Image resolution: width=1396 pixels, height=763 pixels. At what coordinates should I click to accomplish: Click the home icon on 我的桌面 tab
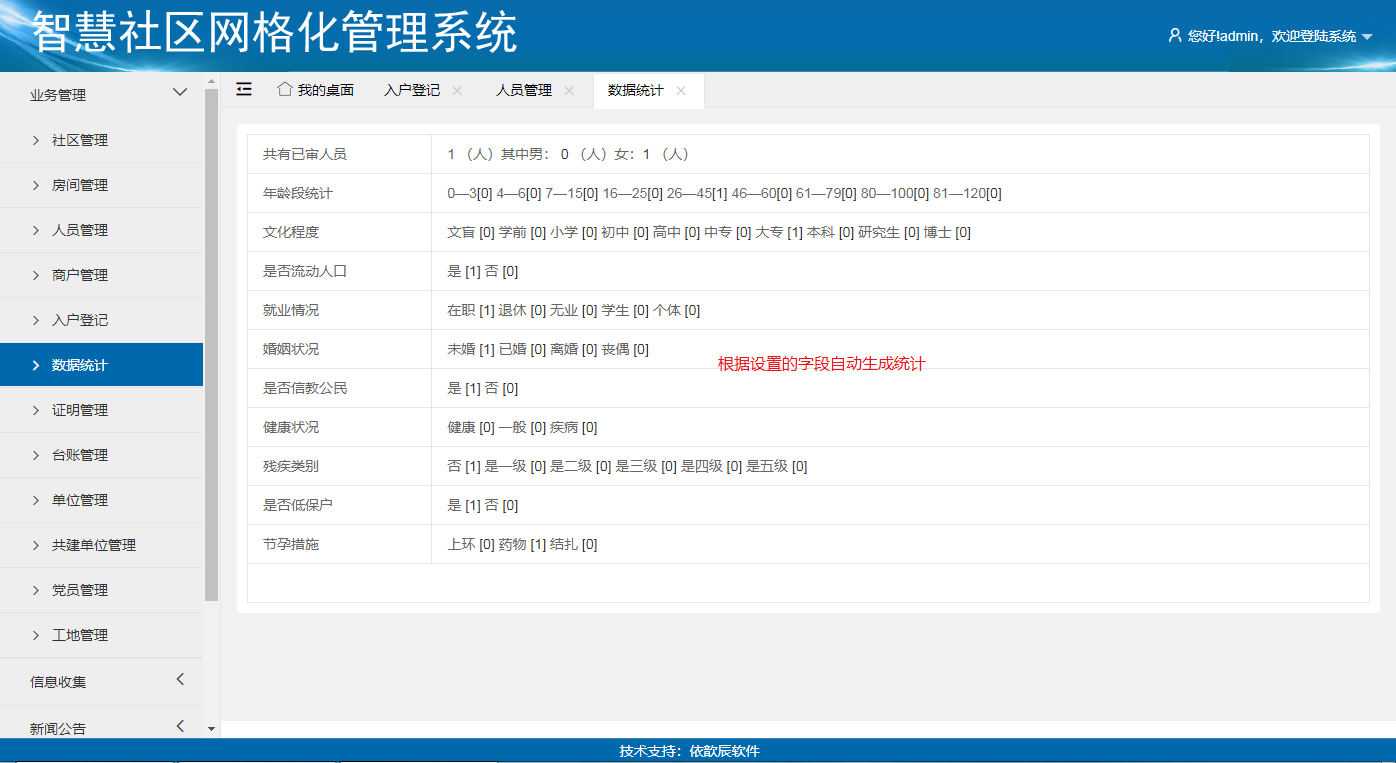284,89
